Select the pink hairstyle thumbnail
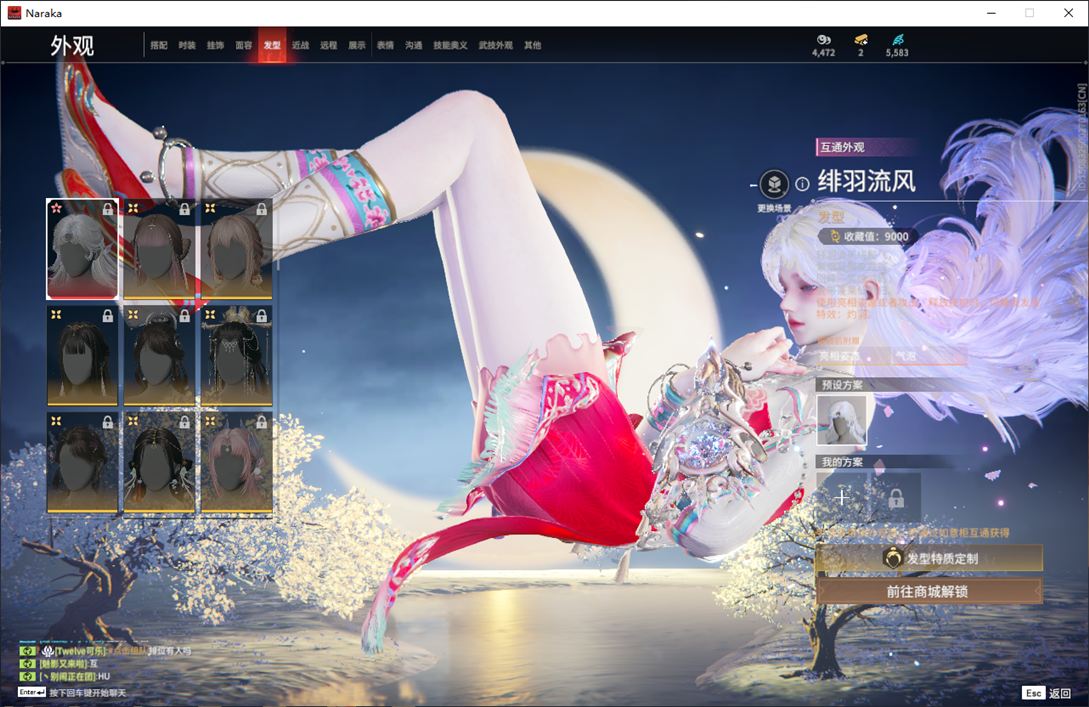Screen dimensions: 1089x707 point(236,463)
